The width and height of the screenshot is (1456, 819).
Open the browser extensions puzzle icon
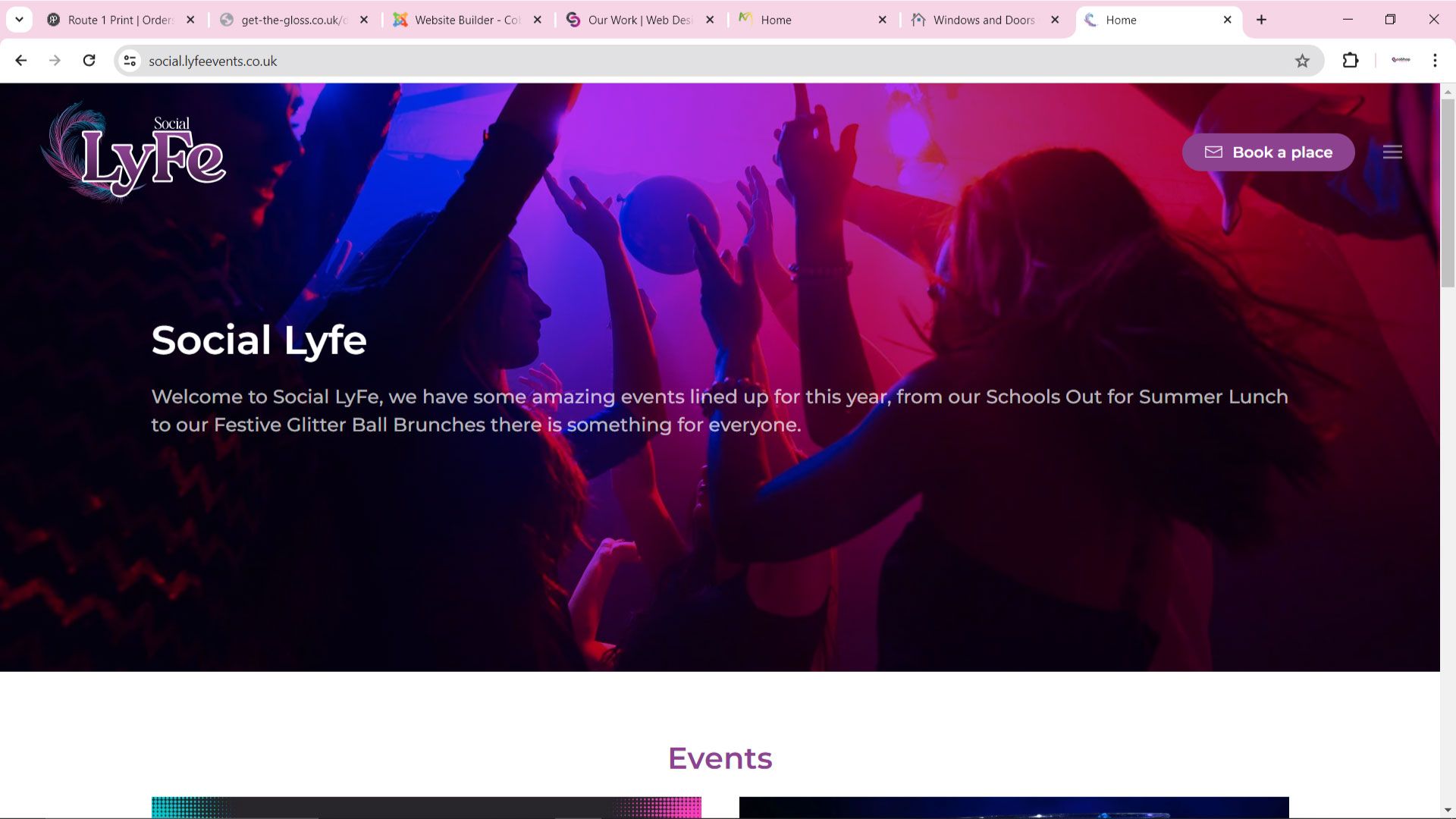(1351, 61)
